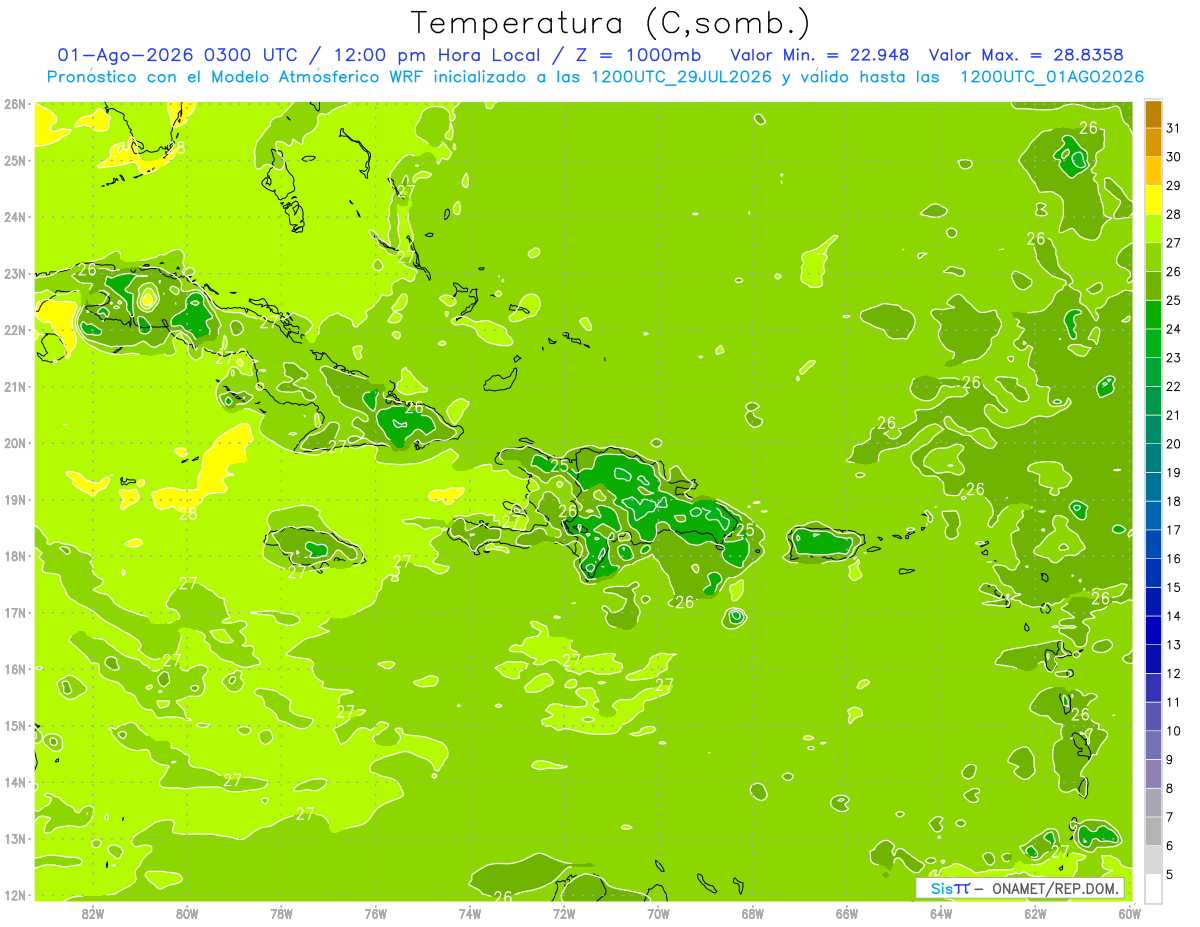Click the "20N" latitude axis label

pos(15,443)
